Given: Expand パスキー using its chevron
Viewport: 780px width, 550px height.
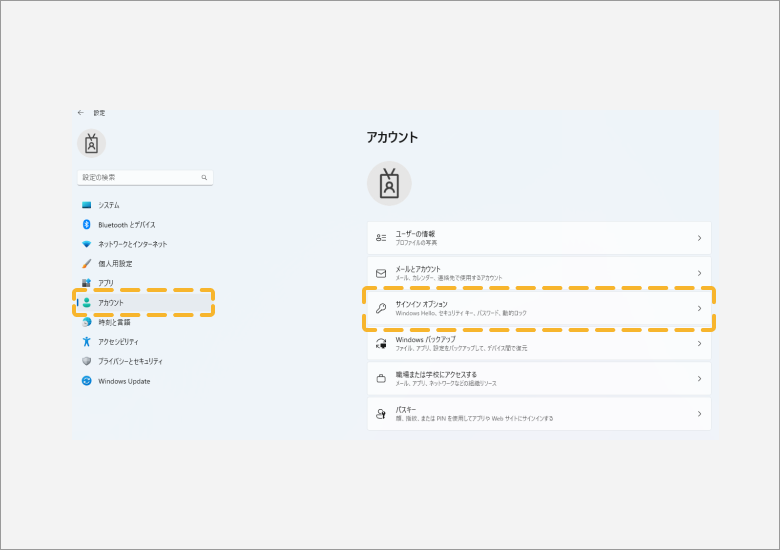Looking at the screenshot, I should tap(699, 414).
